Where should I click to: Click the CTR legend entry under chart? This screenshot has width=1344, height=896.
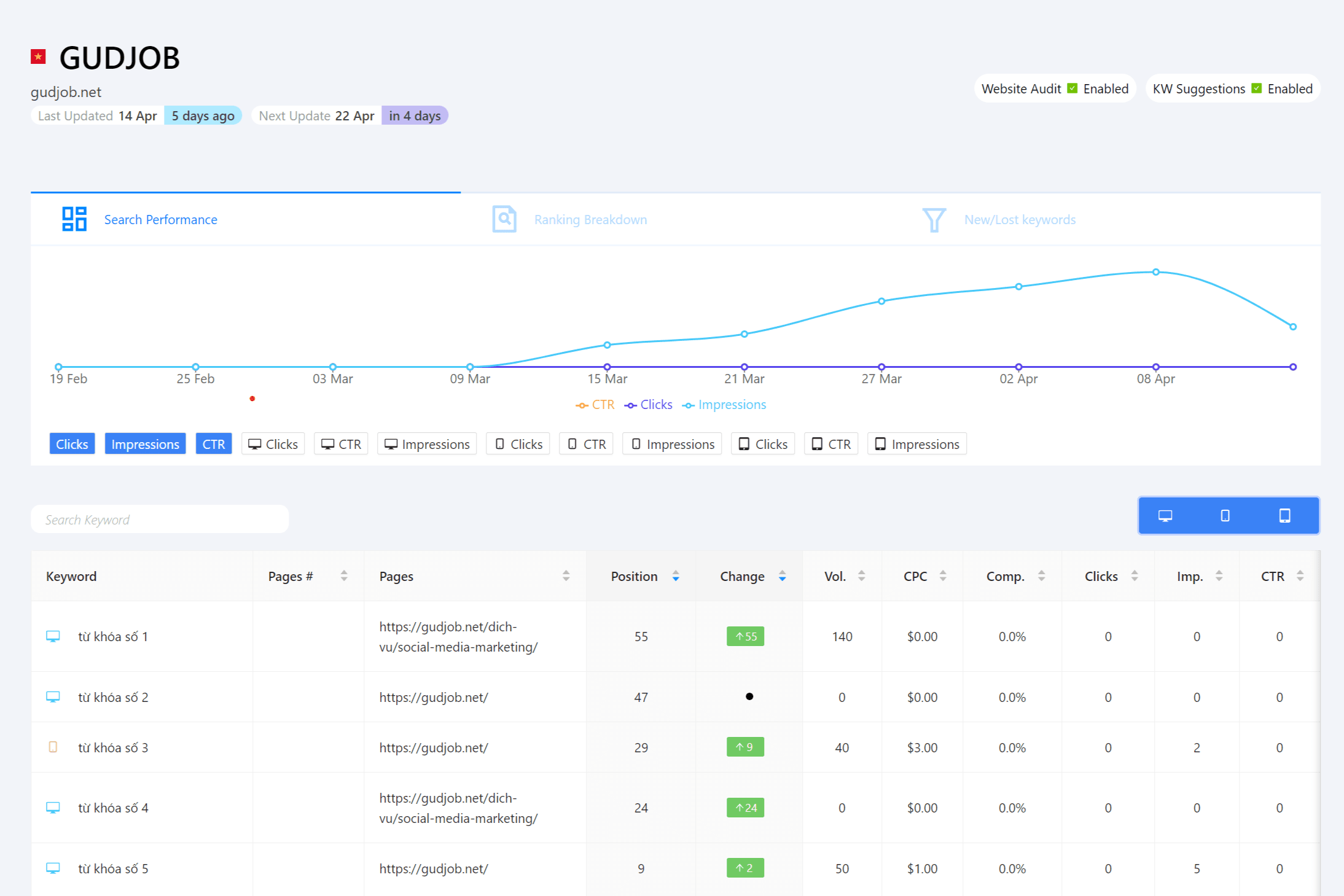pyautogui.click(x=595, y=405)
